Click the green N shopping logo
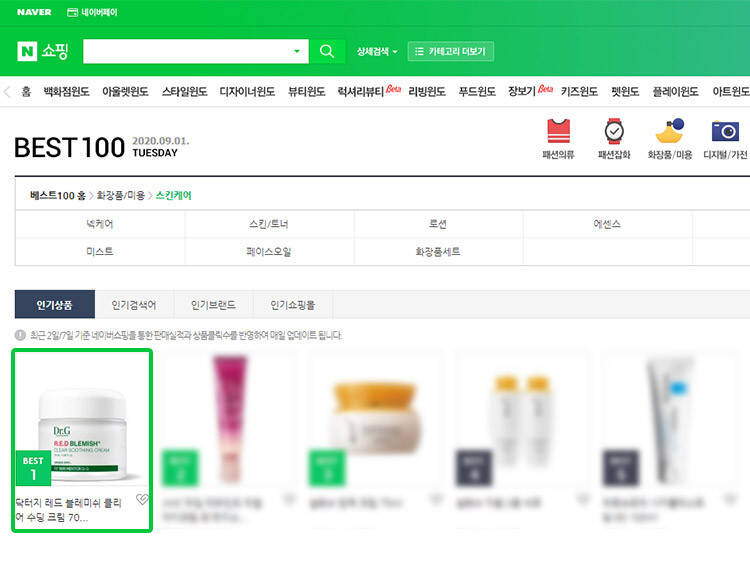Image resolution: width=750 pixels, height=568 pixels. click(42, 51)
